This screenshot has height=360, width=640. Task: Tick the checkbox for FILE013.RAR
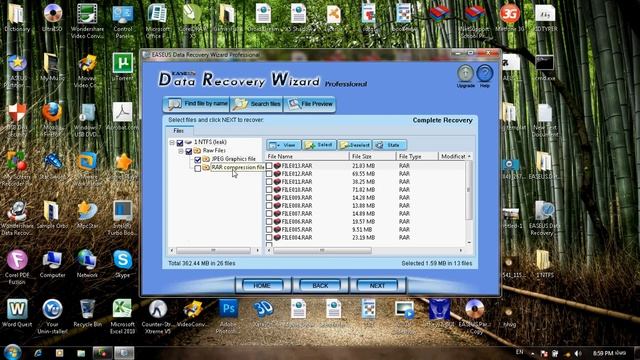point(269,166)
